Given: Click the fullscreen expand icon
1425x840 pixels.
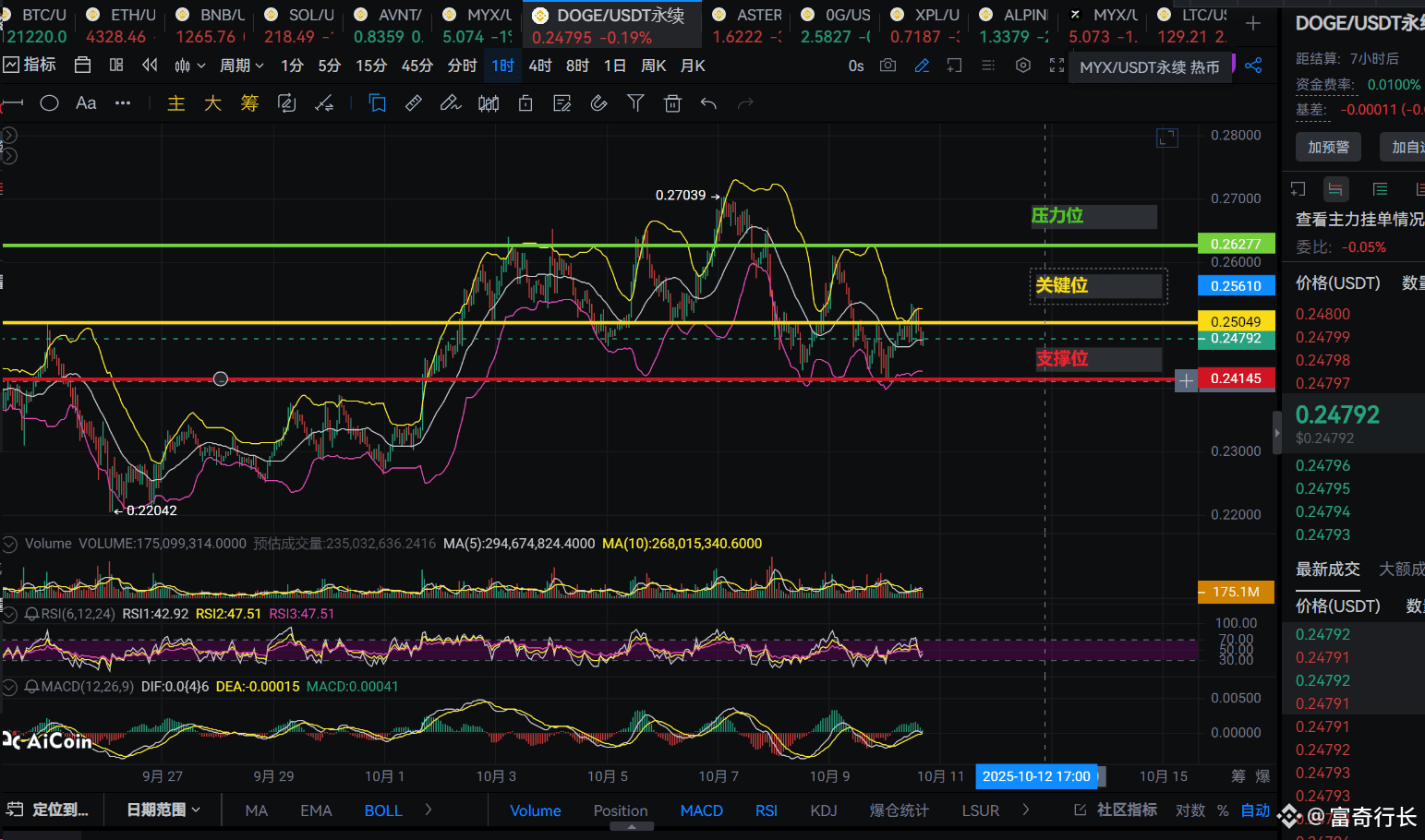Looking at the screenshot, I should coord(1057,66).
